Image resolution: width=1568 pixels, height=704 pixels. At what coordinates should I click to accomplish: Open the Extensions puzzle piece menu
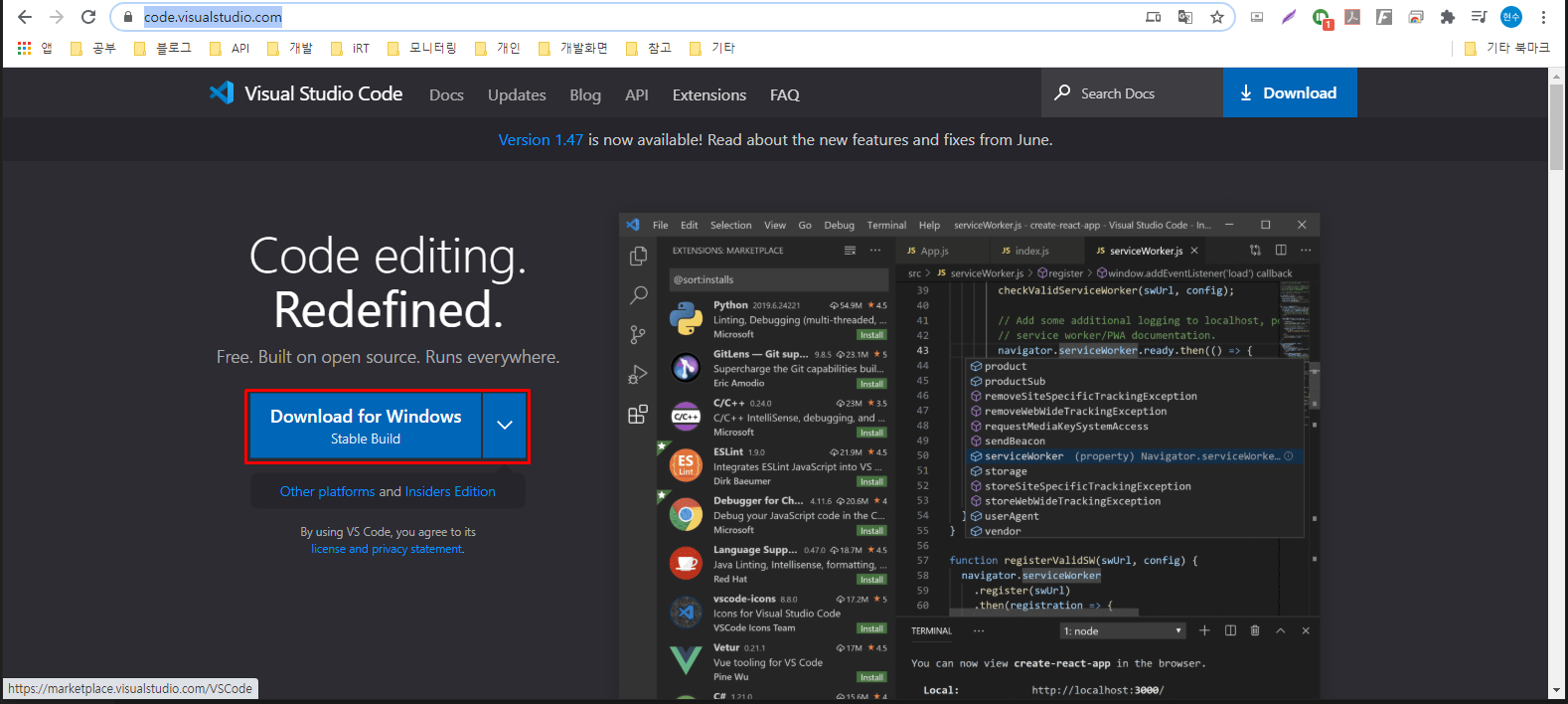click(1448, 17)
